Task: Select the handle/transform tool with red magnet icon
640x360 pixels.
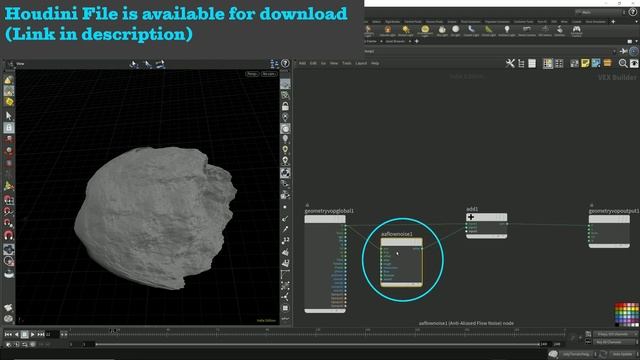Action: pyautogui.click(x=9, y=235)
